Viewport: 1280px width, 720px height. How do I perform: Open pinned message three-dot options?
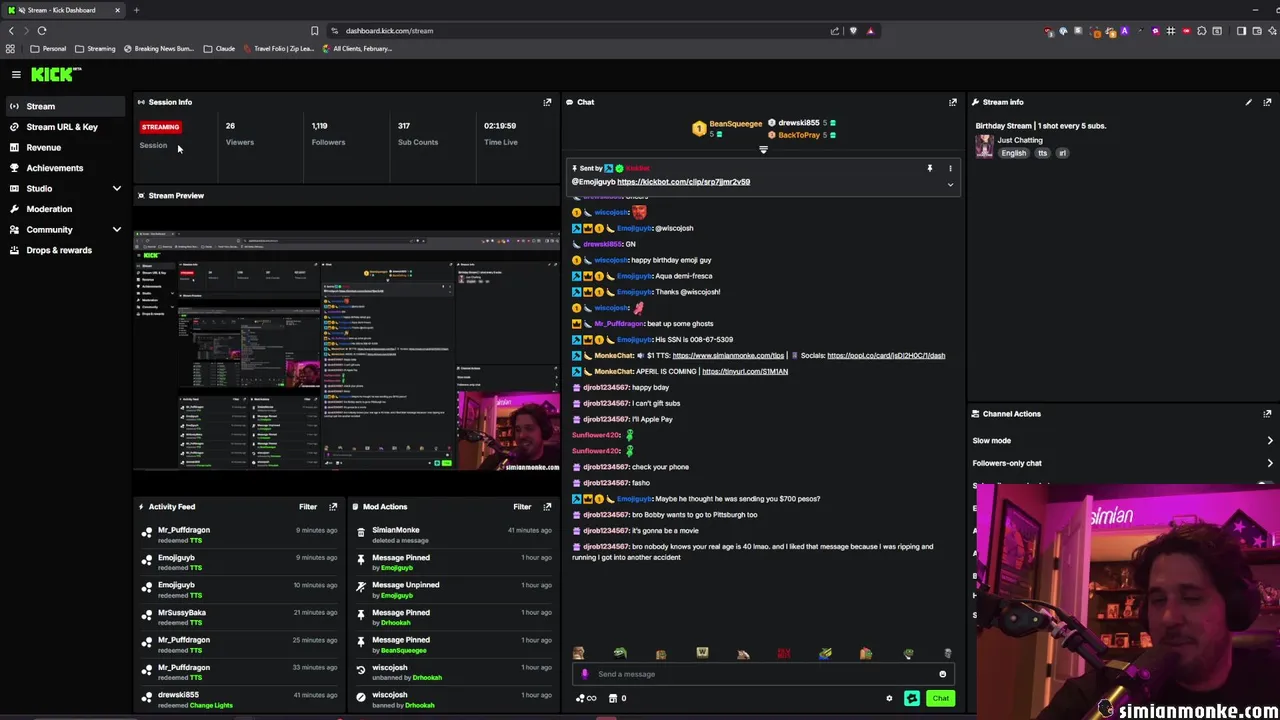(x=950, y=168)
